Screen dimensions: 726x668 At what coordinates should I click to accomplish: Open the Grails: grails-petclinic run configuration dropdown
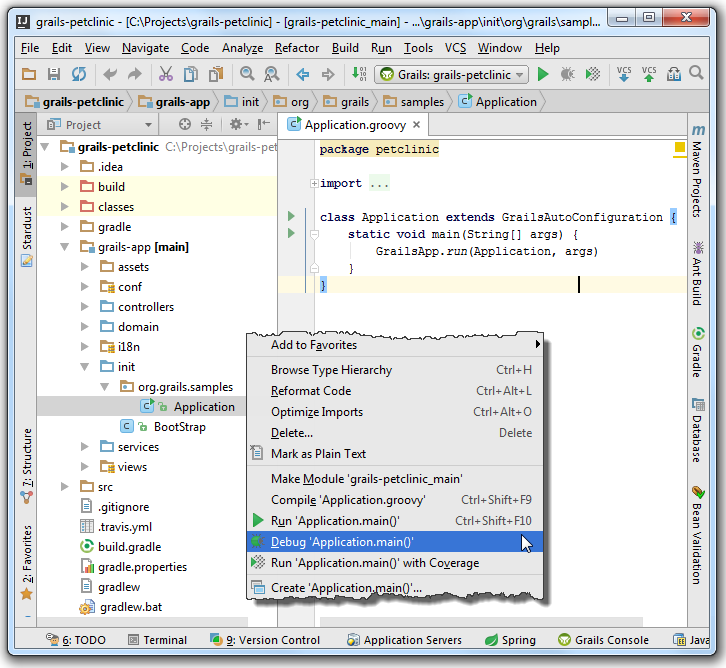453,74
